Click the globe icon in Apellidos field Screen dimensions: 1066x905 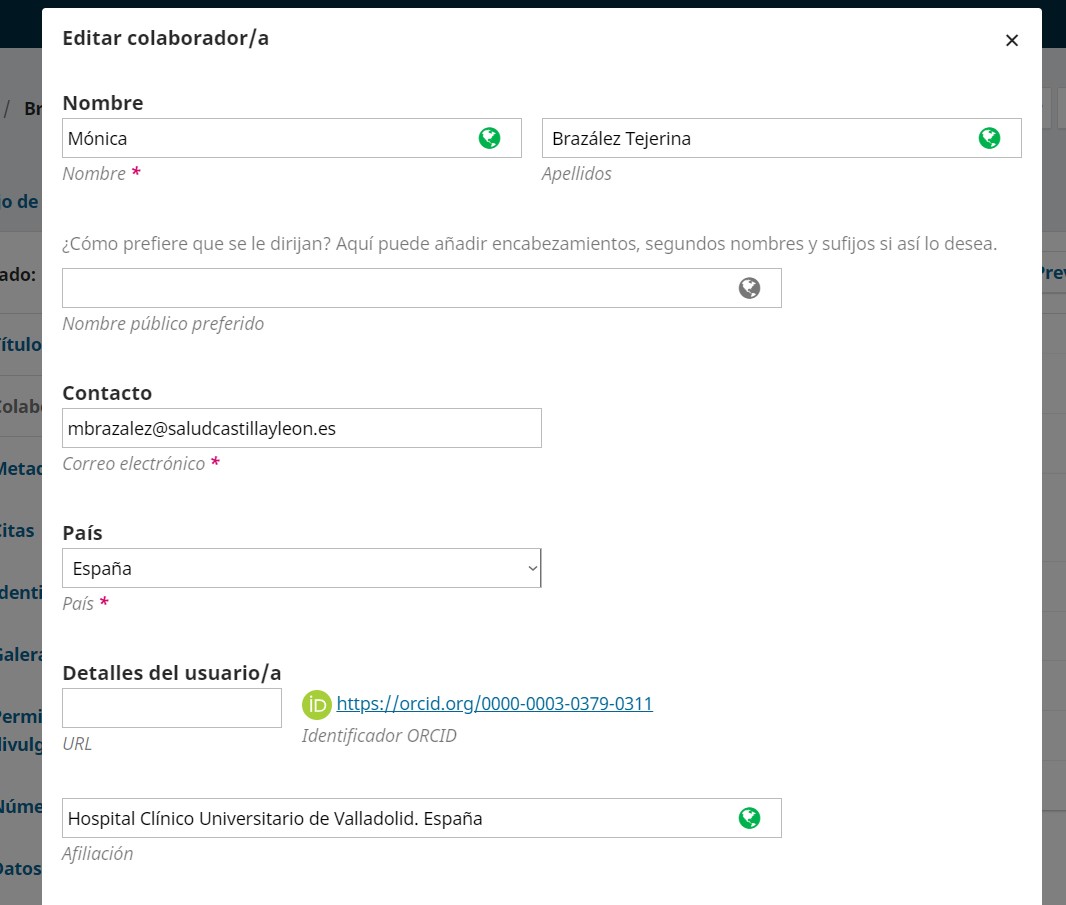point(989,138)
